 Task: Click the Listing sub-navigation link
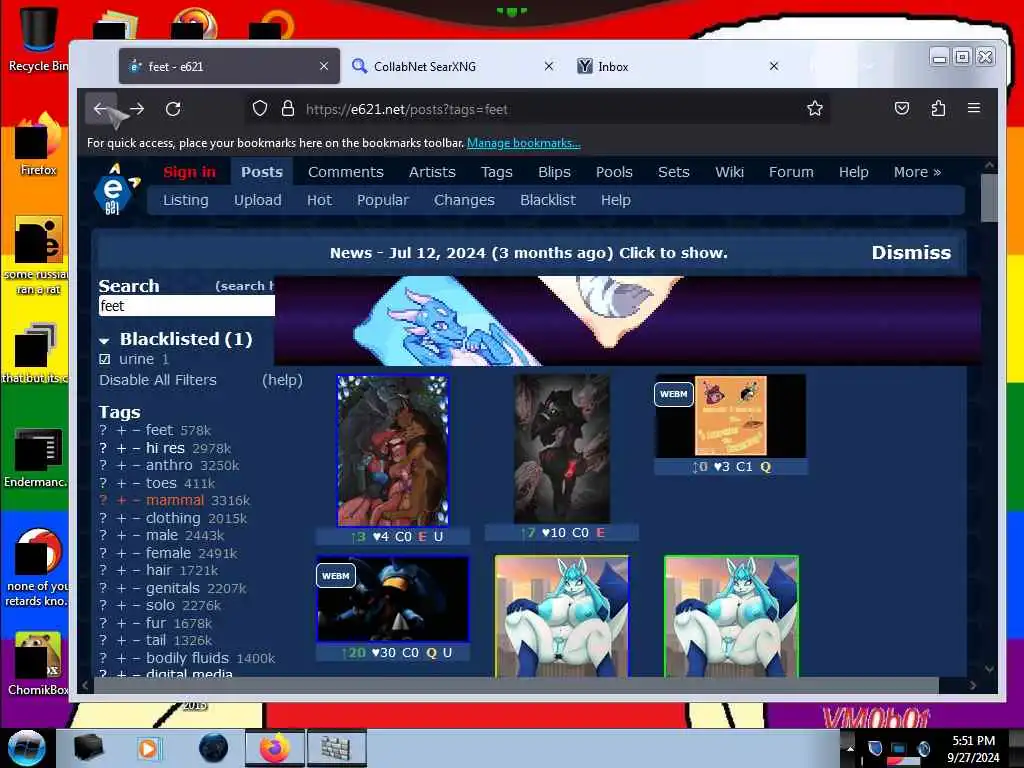click(185, 200)
